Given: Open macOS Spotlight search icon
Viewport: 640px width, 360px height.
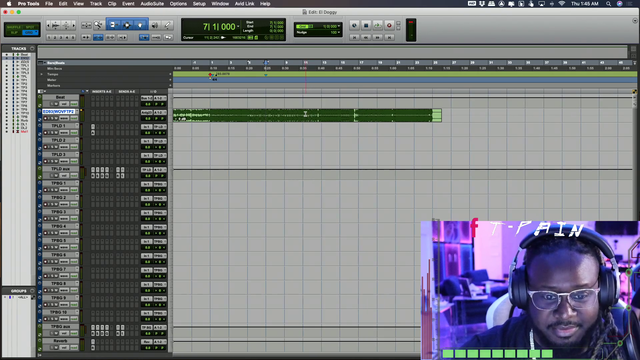Looking at the screenshot, I should [609, 4].
